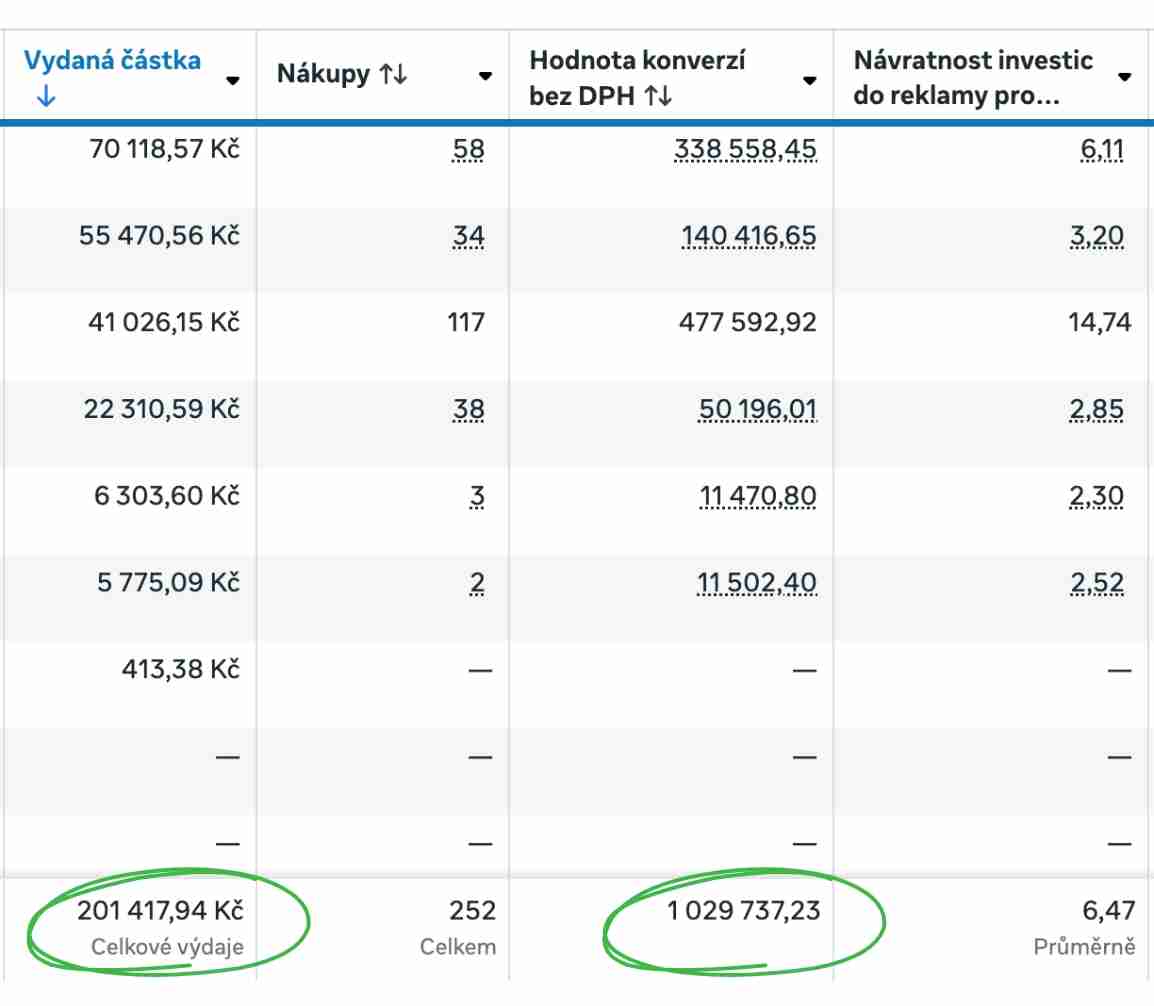Select the spend value 70 118,57 Kč
The height and width of the screenshot is (1006, 1154).
[x=164, y=149]
